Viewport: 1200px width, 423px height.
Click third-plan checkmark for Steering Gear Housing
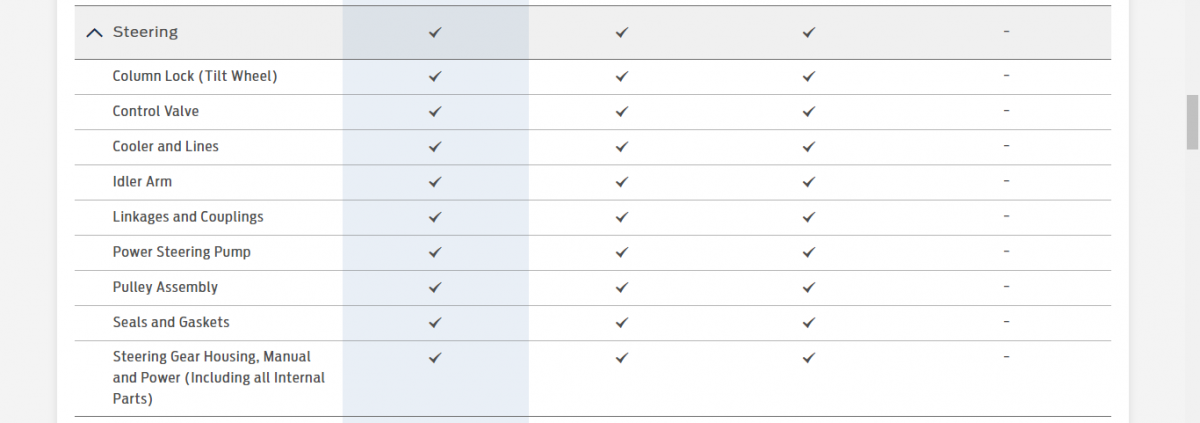click(x=809, y=357)
